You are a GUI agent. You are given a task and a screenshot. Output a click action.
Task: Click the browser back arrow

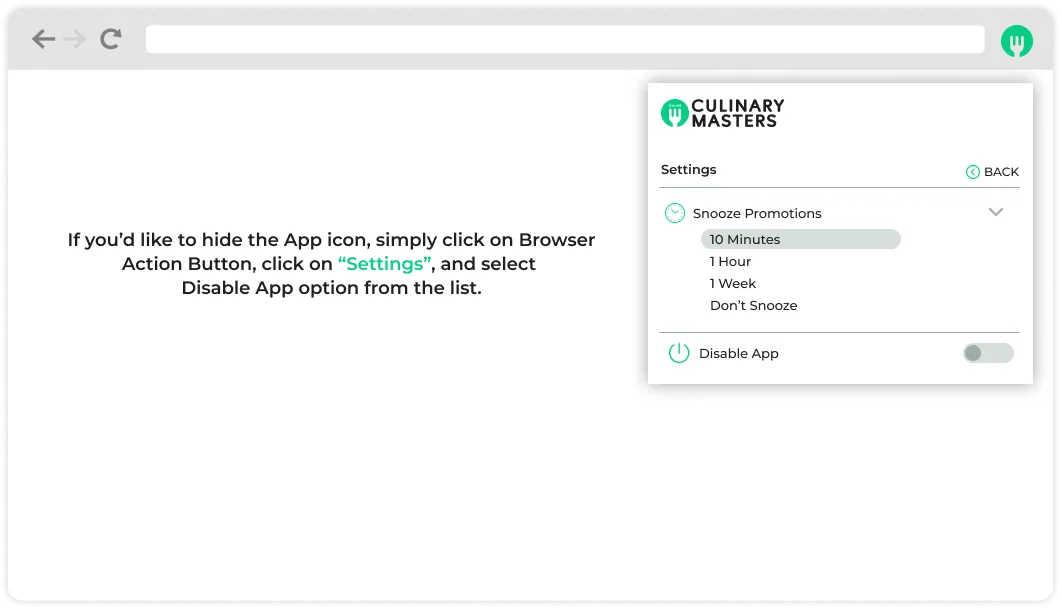[x=43, y=39]
